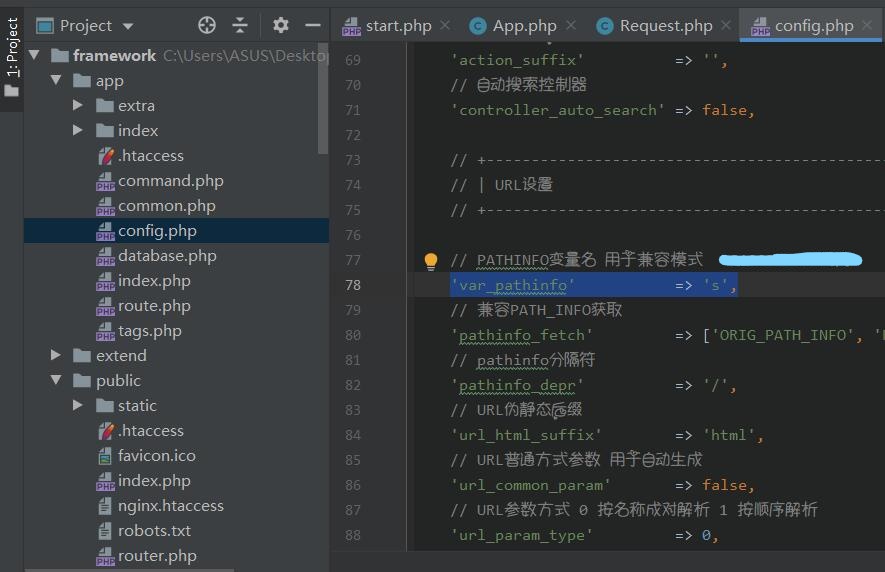The height and width of the screenshot is (572, 885).
Task: Collapse the framework root folder
Action: [34, 55]
